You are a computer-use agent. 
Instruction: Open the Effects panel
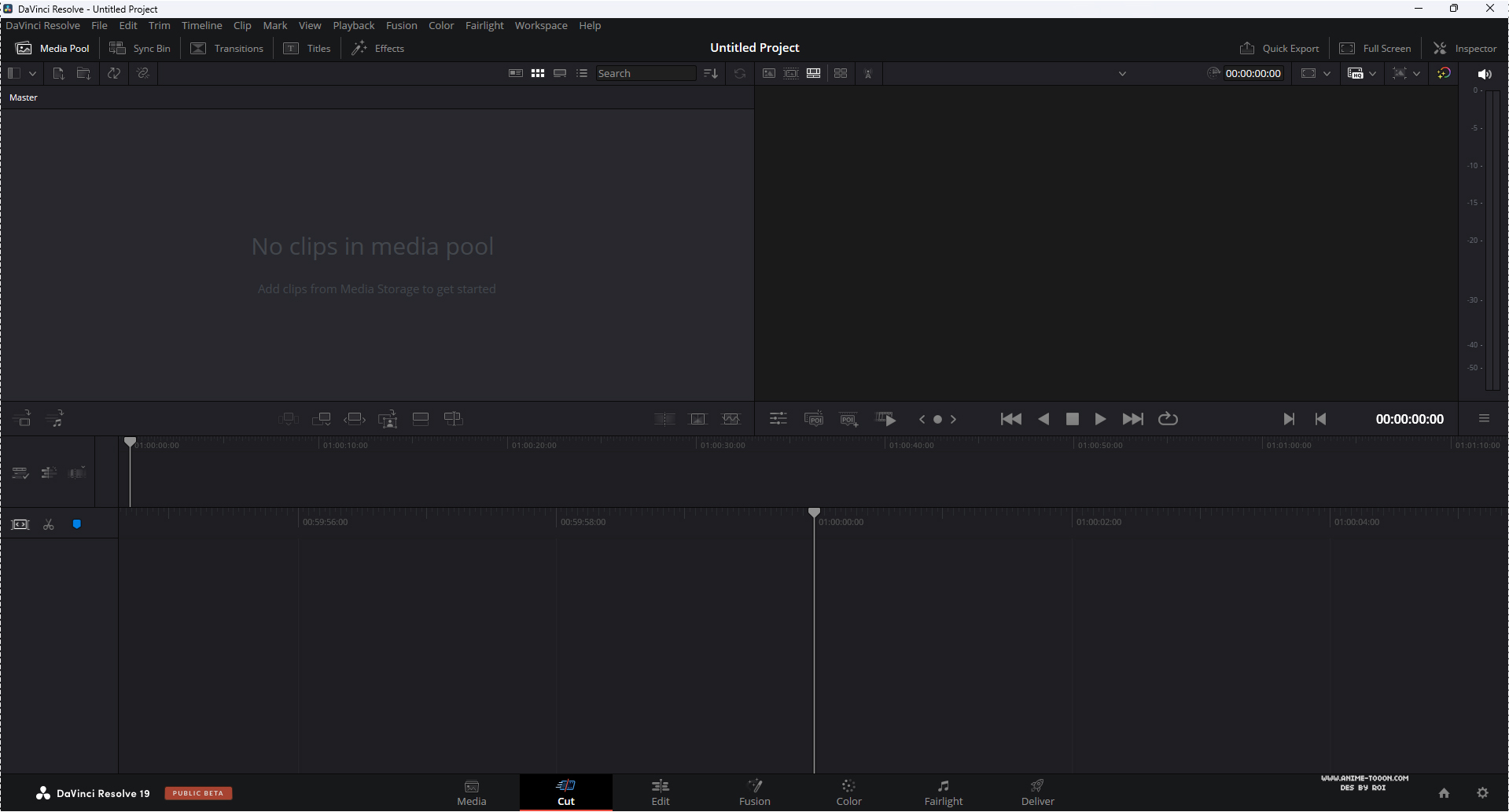tap(378, 48)
